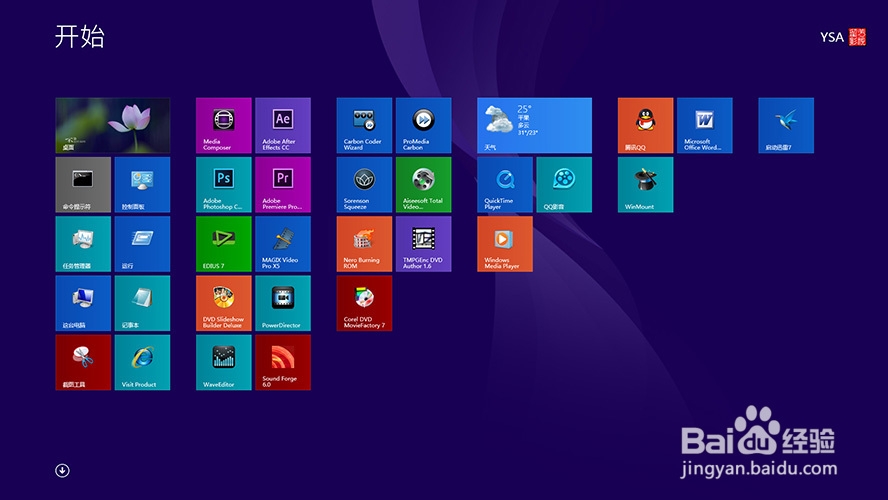The height and width of the screenshot is (500, 888).
Task: Launch Adobe Photoshop tile
Action: tap(224, 185)
